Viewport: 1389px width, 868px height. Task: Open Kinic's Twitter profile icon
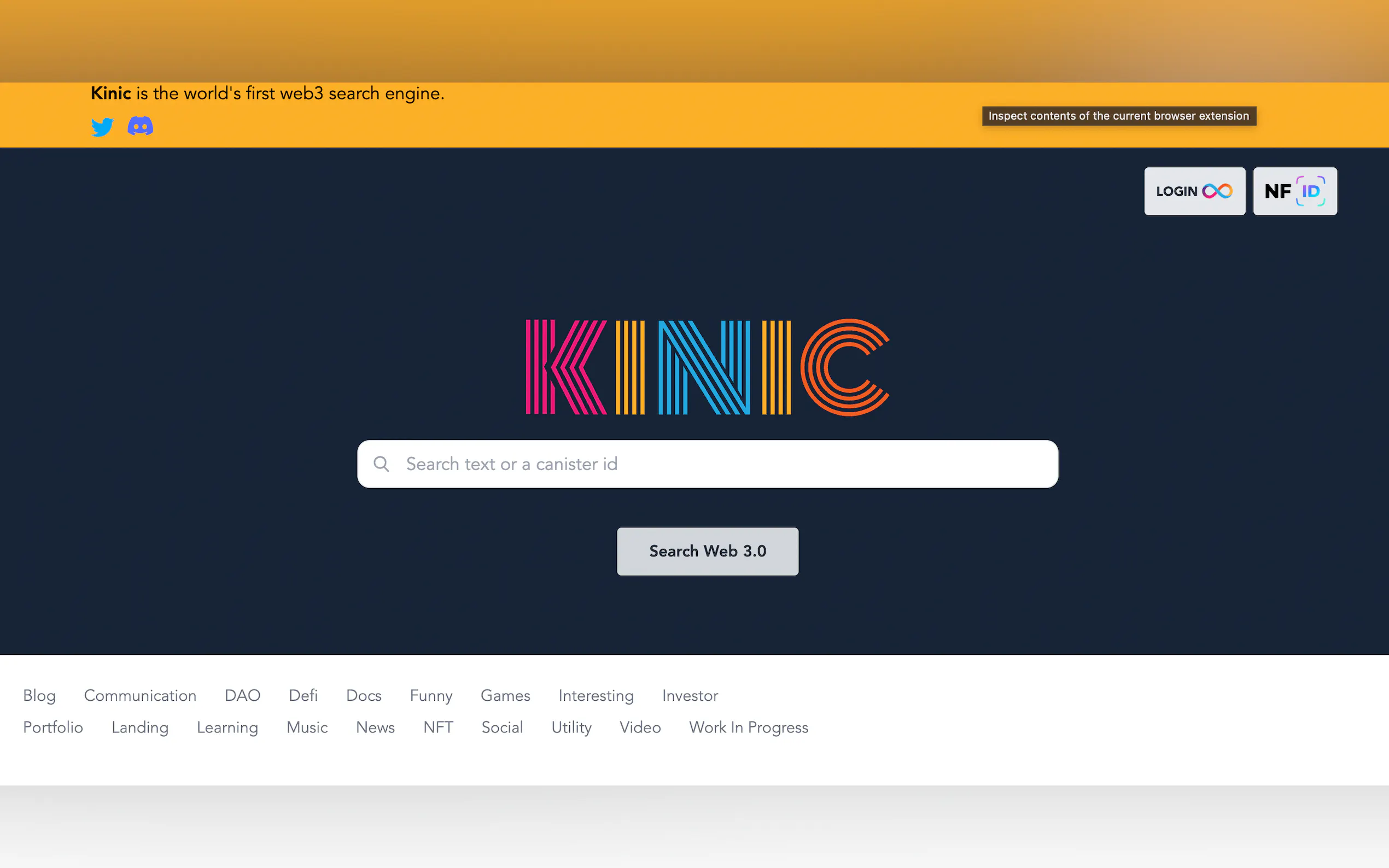(102, 126)
